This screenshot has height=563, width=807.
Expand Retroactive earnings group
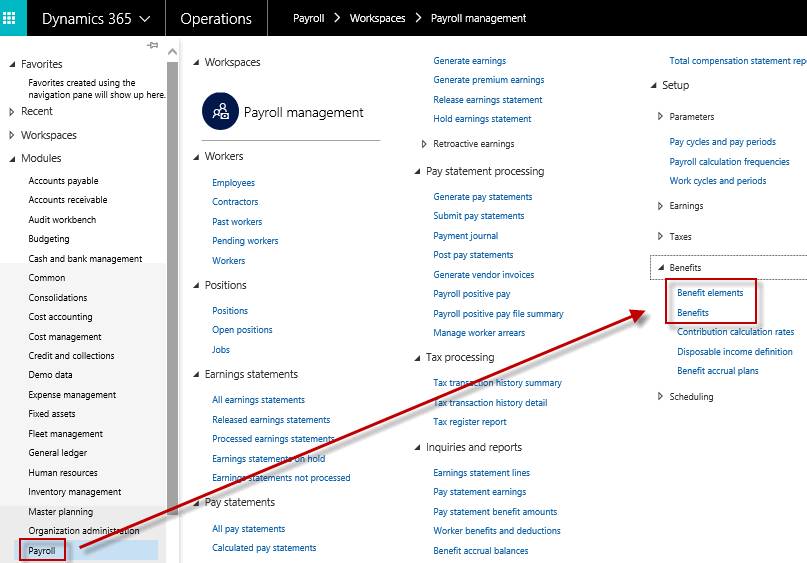pos(424,144)
